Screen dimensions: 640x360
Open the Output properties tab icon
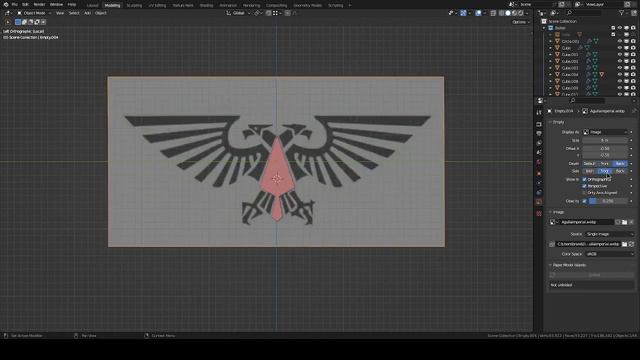pyautogui.click(x=539, y=133)
